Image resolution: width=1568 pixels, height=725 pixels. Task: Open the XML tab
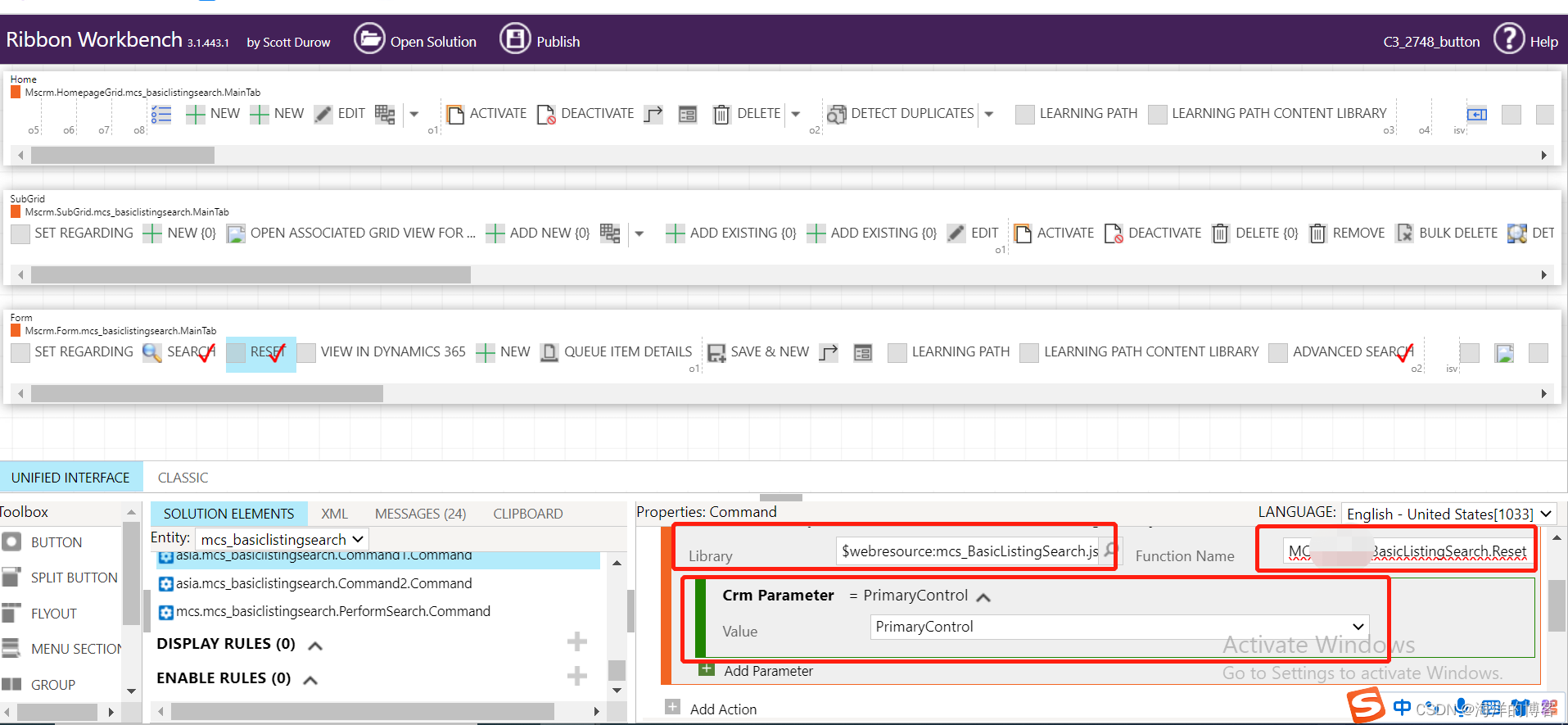[x=334, y=514]
